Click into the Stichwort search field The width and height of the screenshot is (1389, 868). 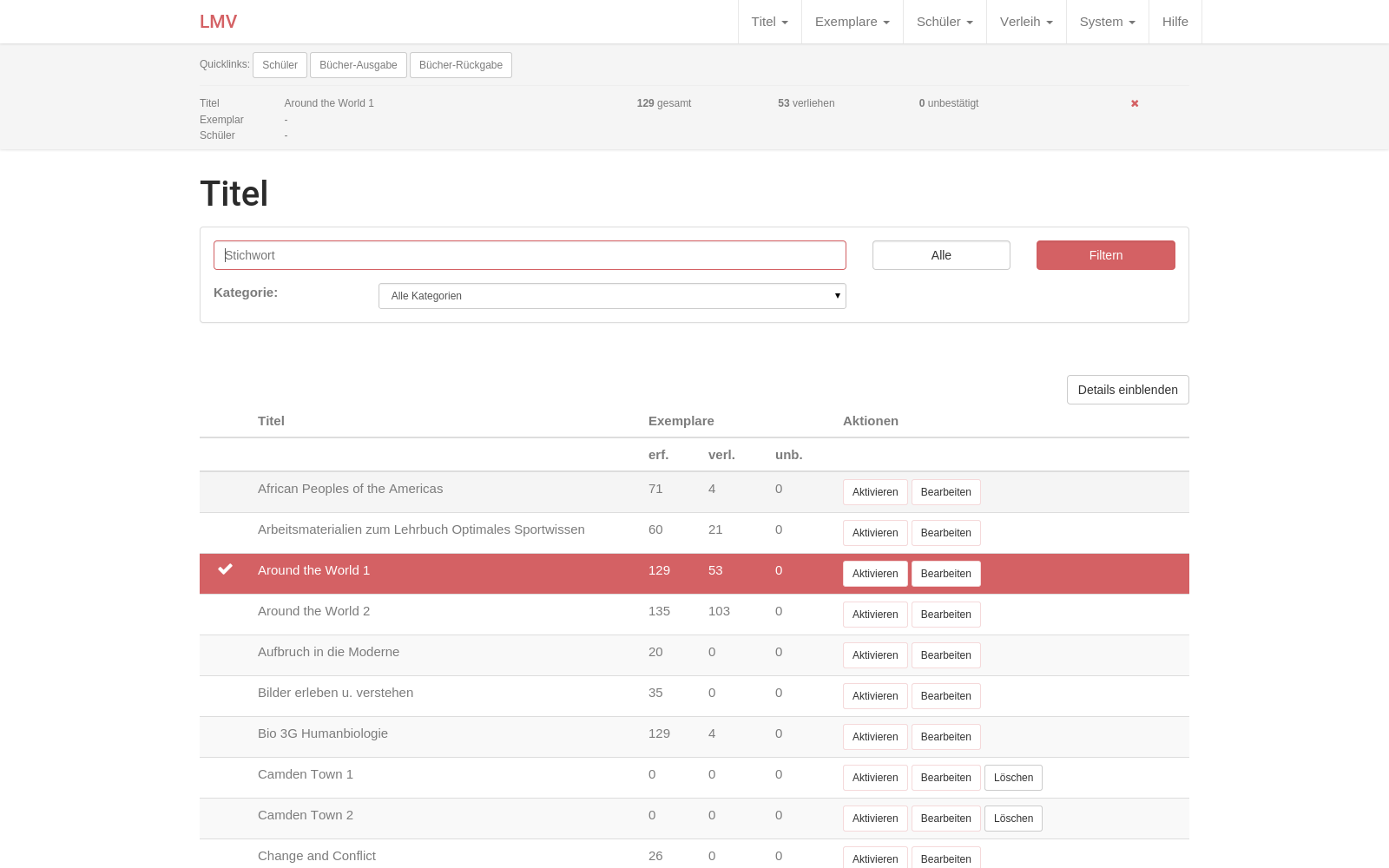pyautogui.click(x=530, y=255)
